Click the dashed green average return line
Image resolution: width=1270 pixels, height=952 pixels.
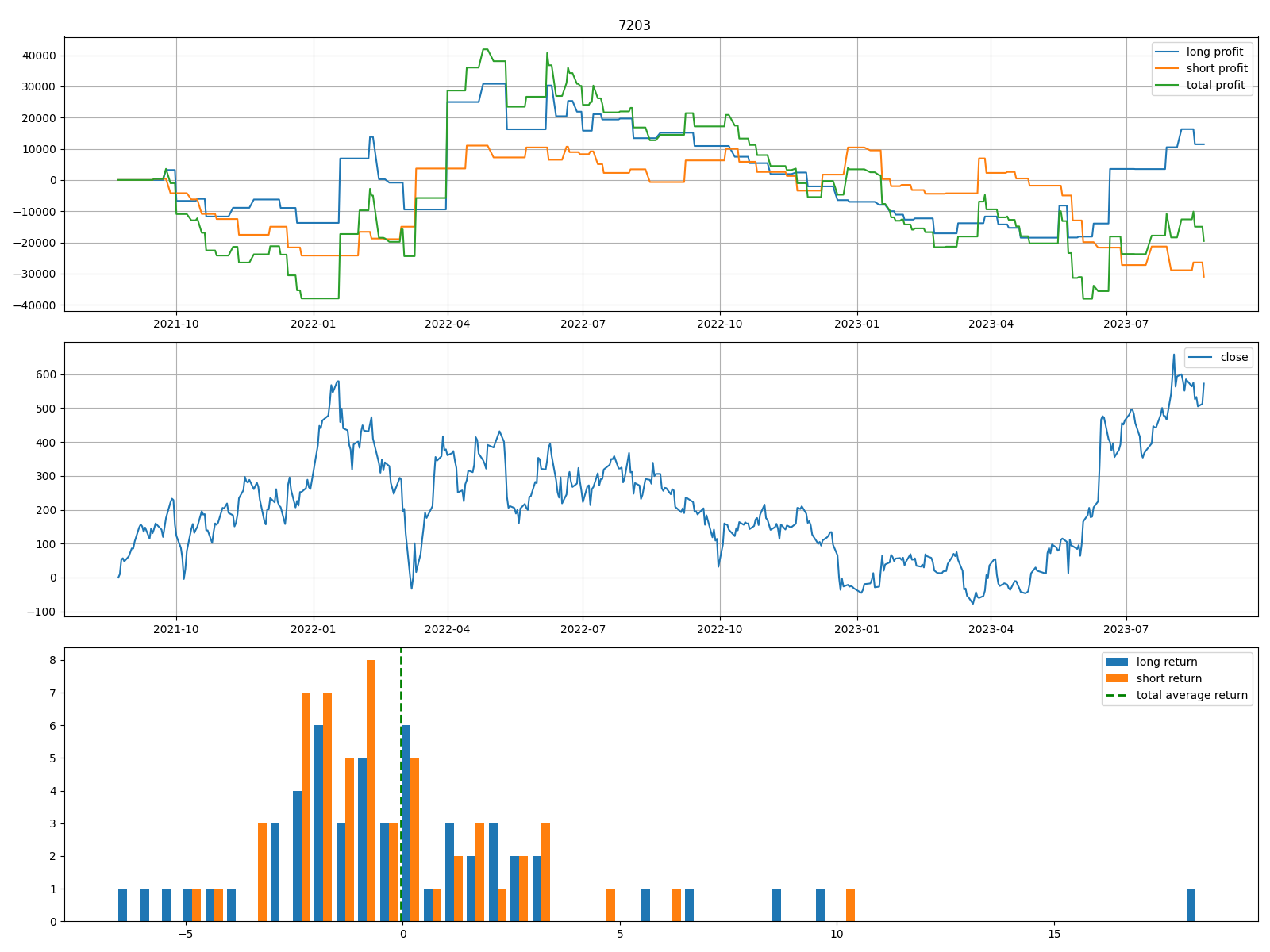[401, 784]
